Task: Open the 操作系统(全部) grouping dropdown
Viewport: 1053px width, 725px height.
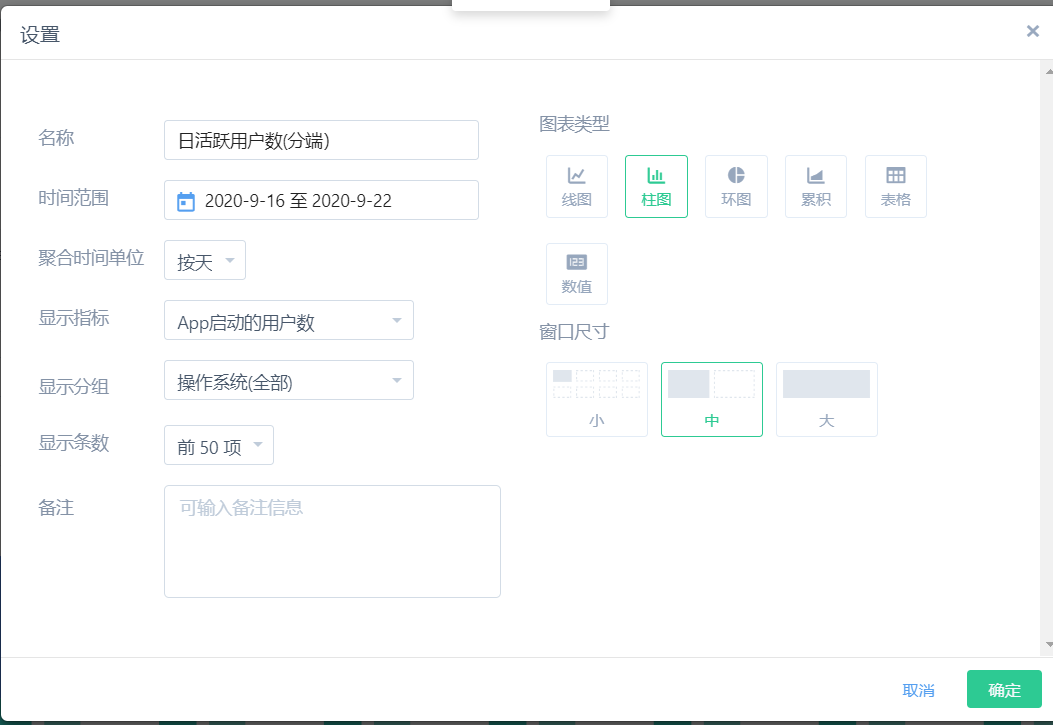Action: [x=289, y=380]
